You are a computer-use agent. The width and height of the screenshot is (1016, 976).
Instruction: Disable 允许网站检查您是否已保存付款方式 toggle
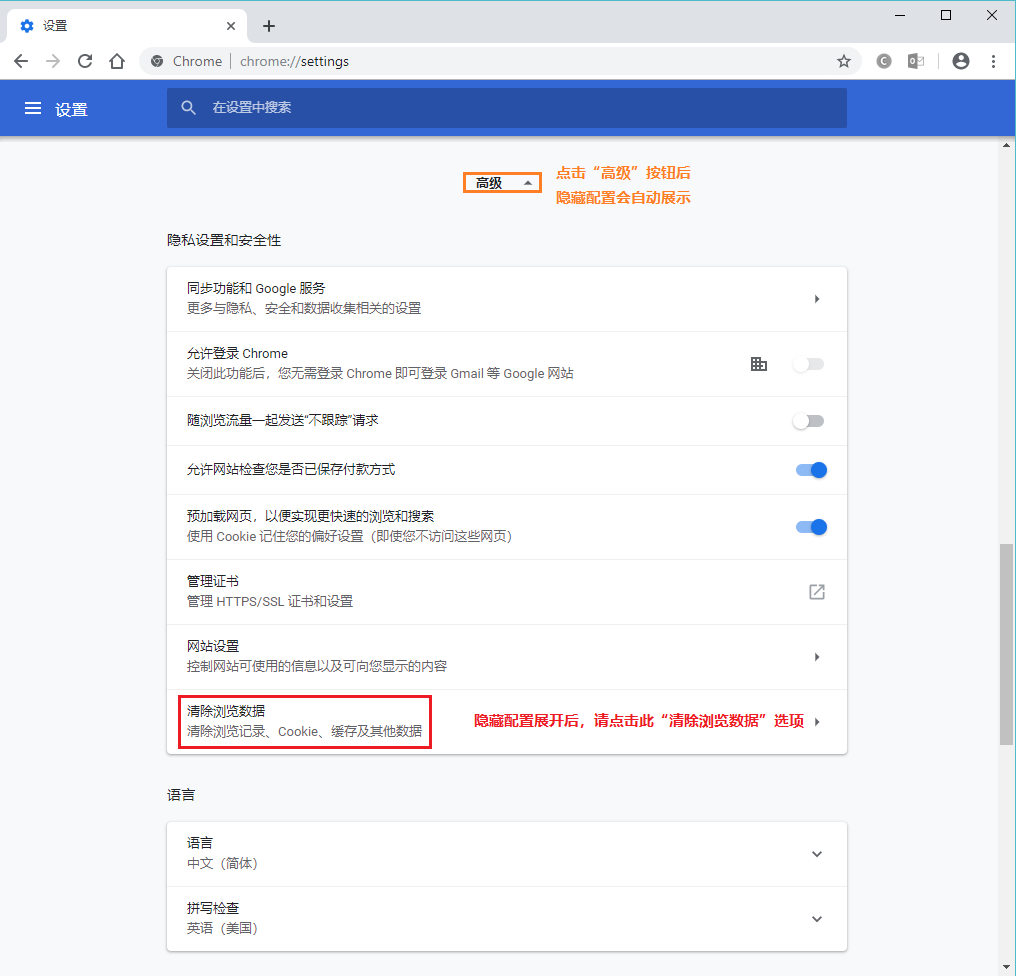(x=811, y=470)
